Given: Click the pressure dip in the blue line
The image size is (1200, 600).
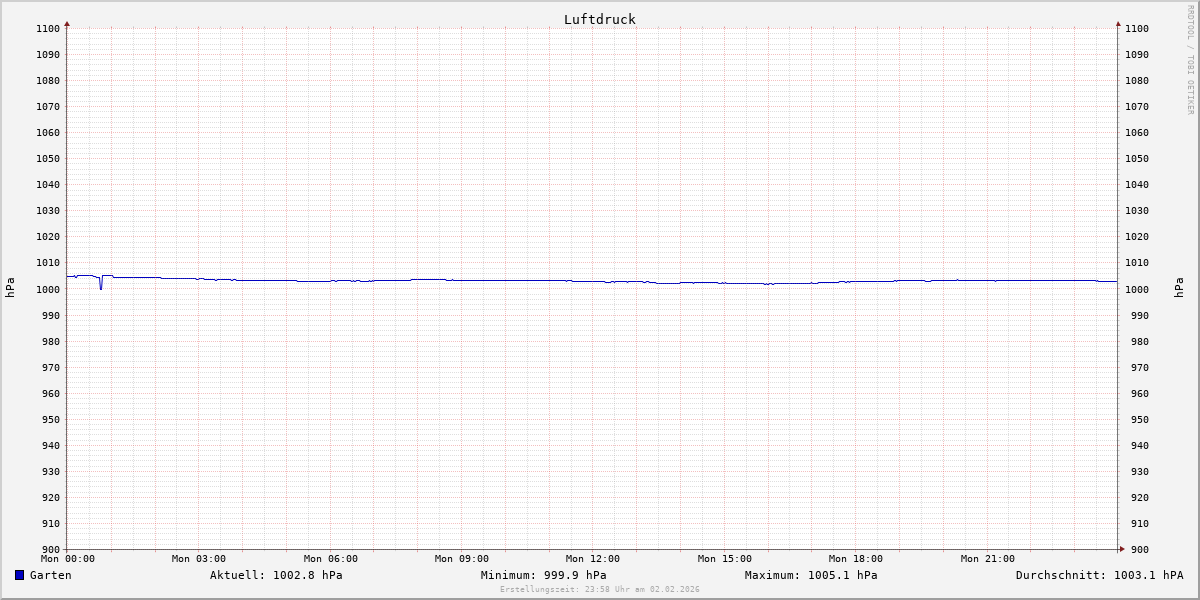Looking at the screenshot, I should pyautogui.click(x=101, y=287).
